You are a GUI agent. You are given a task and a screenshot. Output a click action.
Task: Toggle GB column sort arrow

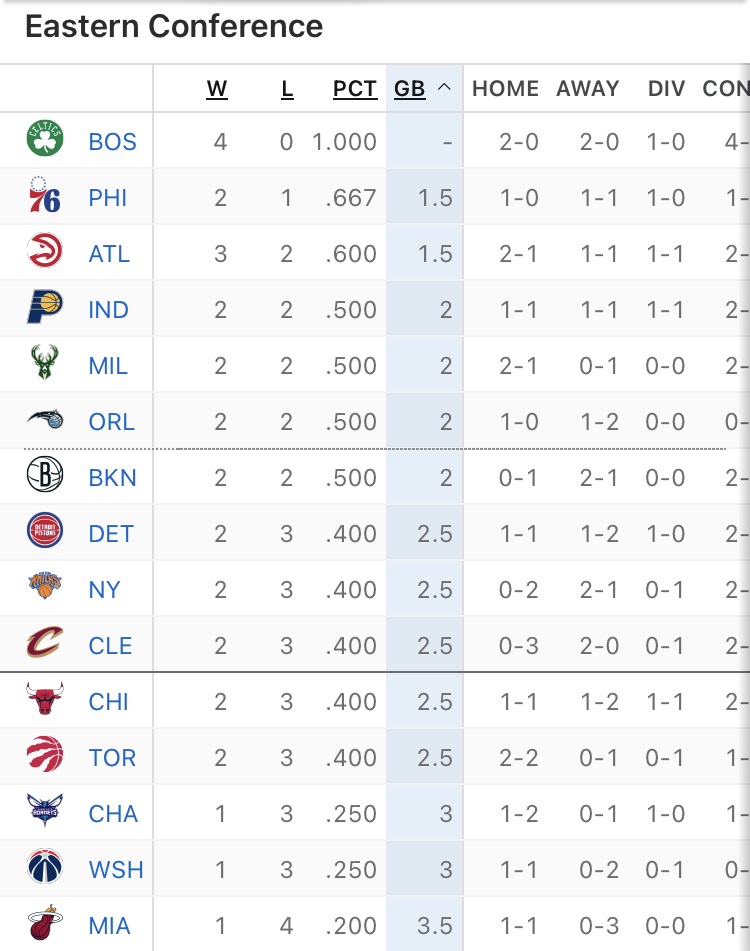(445, 89)
